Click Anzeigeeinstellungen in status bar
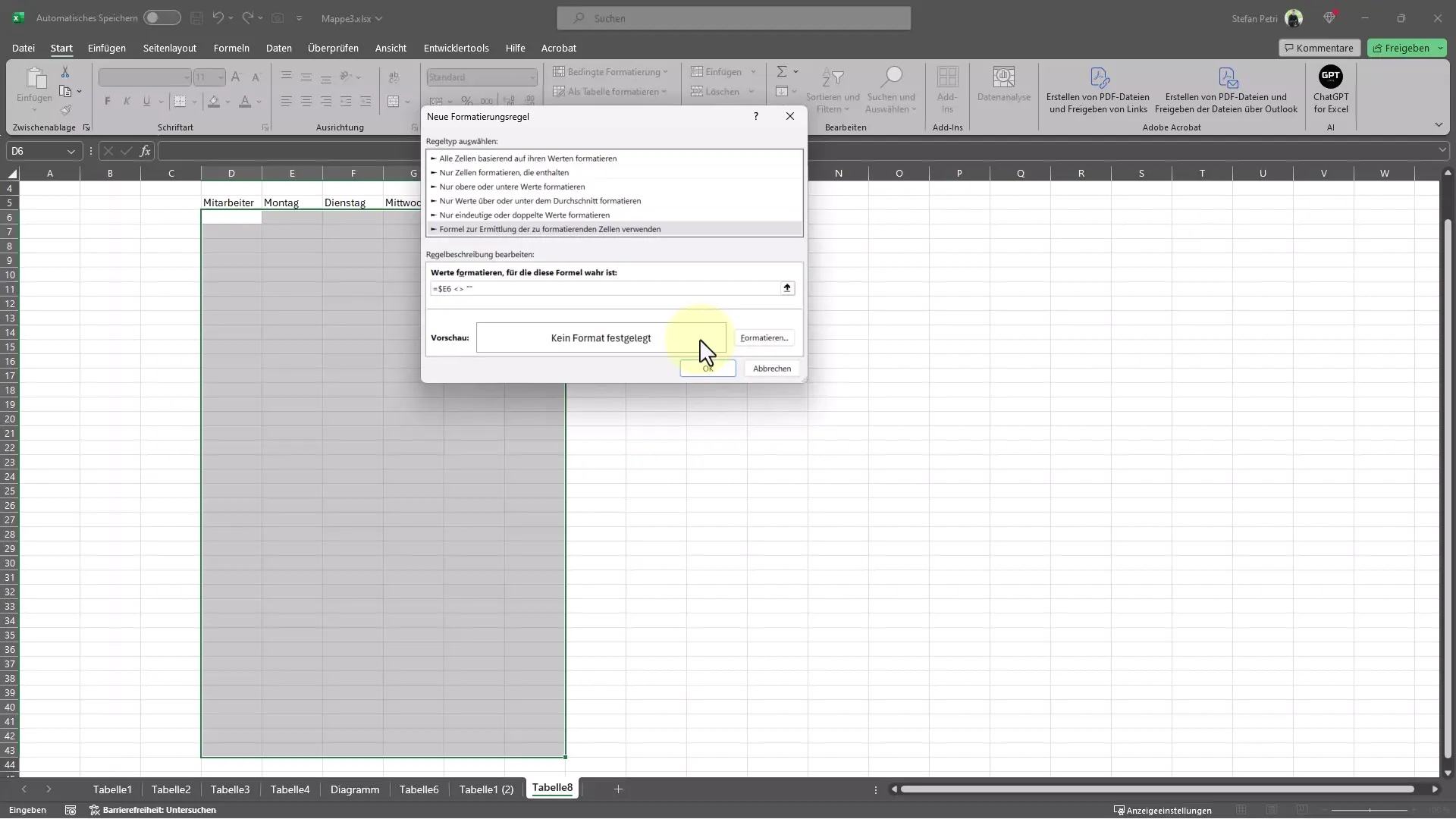 coord(1163,811)
